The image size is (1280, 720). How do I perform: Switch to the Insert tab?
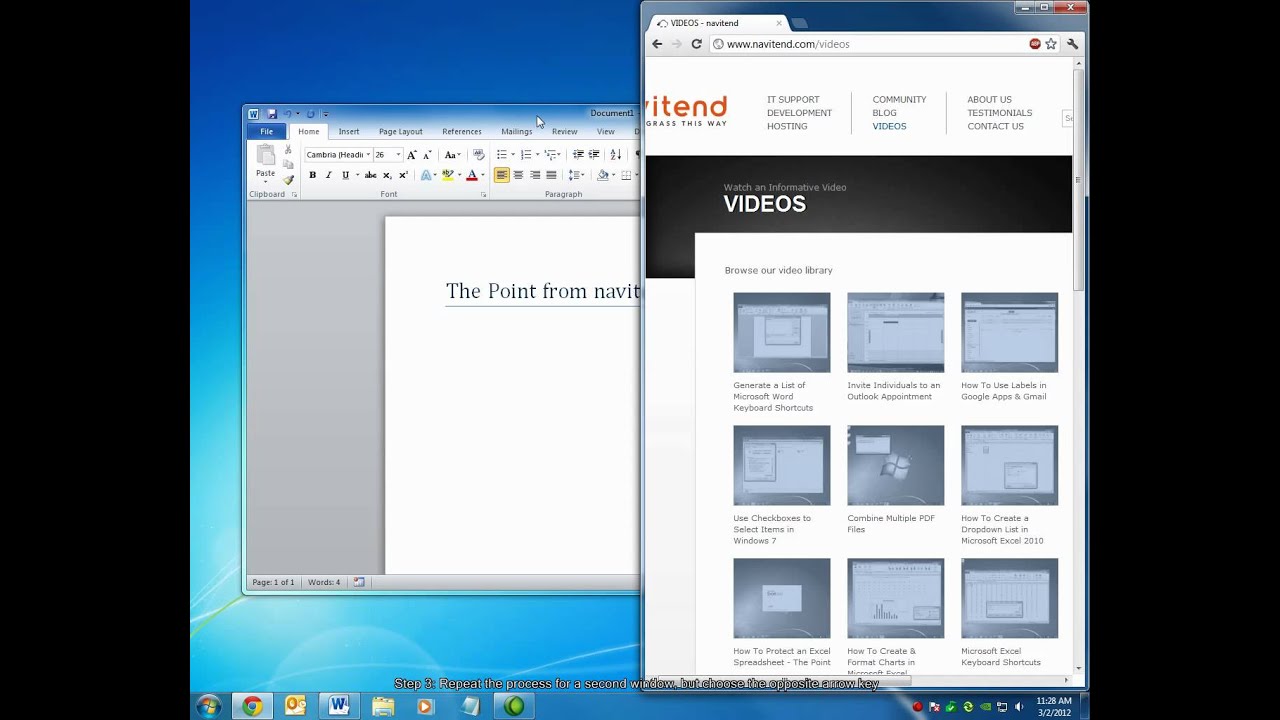pyautogui.click(x=349, y=131)
